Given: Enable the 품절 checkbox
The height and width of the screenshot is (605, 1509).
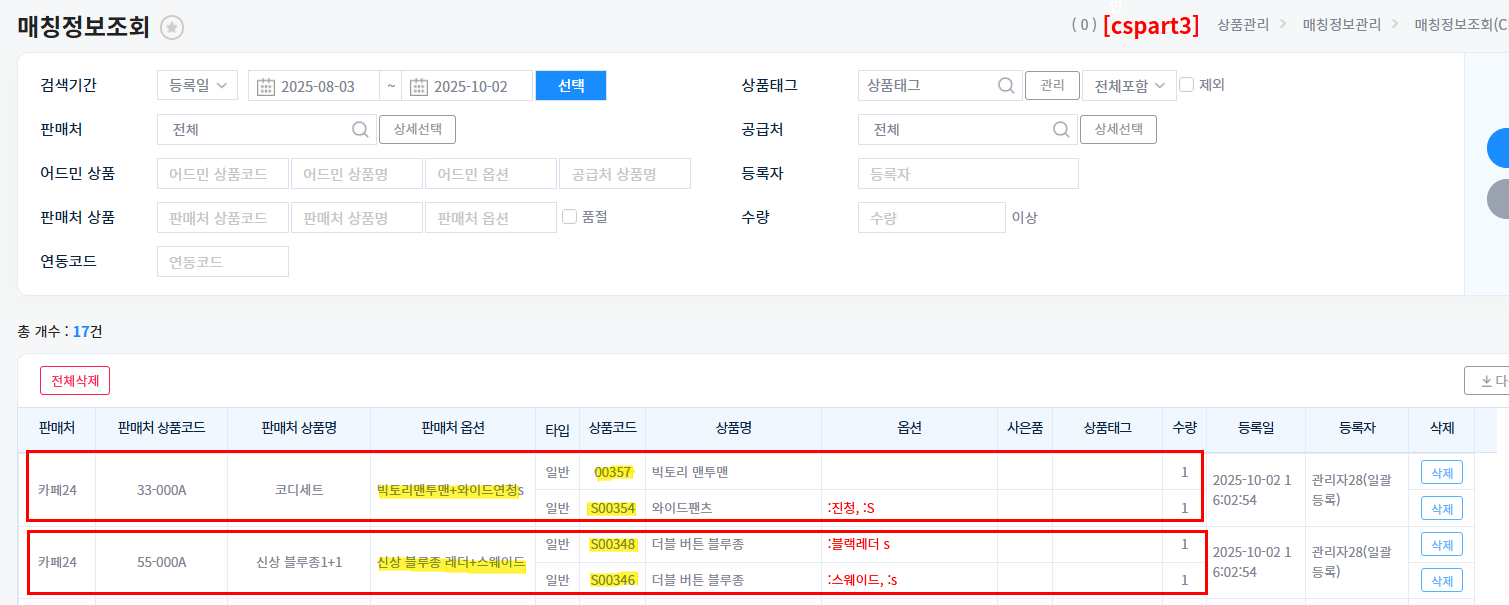Looking at the screenshot, I should click(x=570, y=216).
